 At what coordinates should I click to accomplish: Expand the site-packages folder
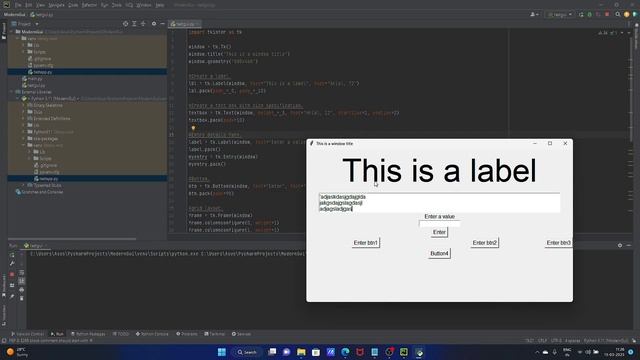pyautogui.click(x=24, y=138)
